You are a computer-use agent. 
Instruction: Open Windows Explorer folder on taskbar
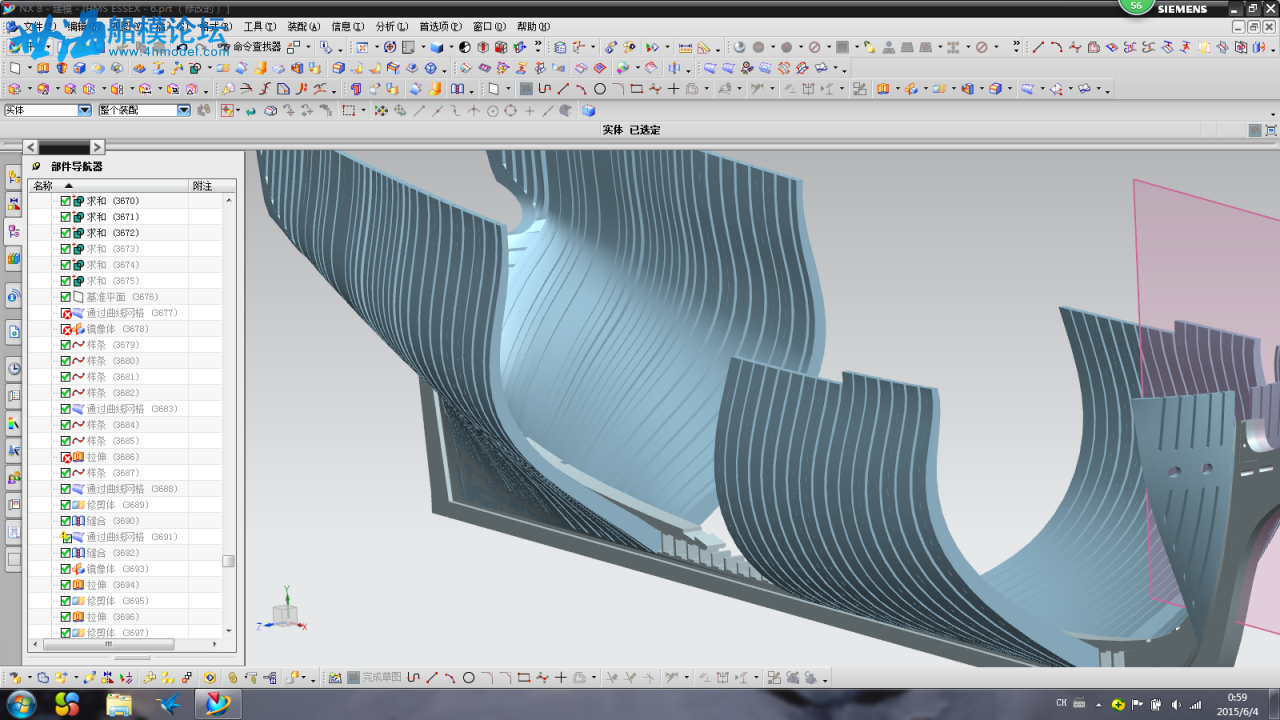pos(119,703)
